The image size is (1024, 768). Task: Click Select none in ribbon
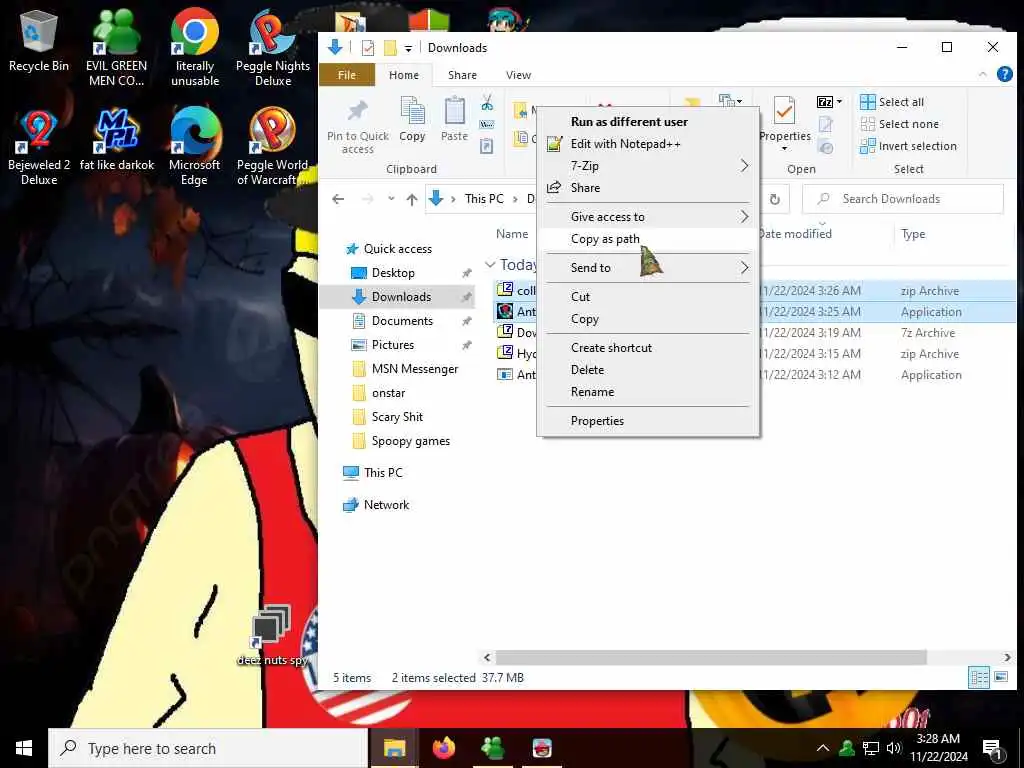point(899,124)
